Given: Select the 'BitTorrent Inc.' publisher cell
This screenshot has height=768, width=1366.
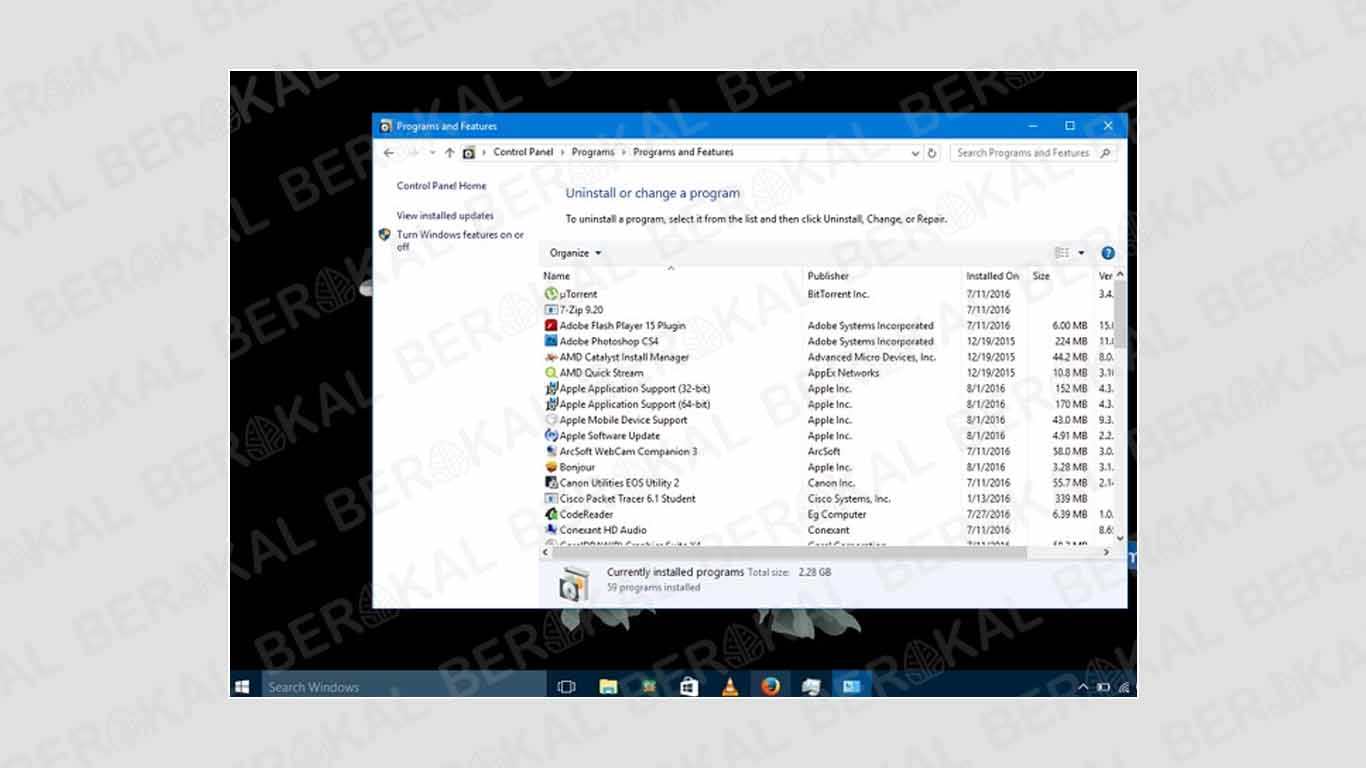Looking at the screenshot, I should 838,294.
